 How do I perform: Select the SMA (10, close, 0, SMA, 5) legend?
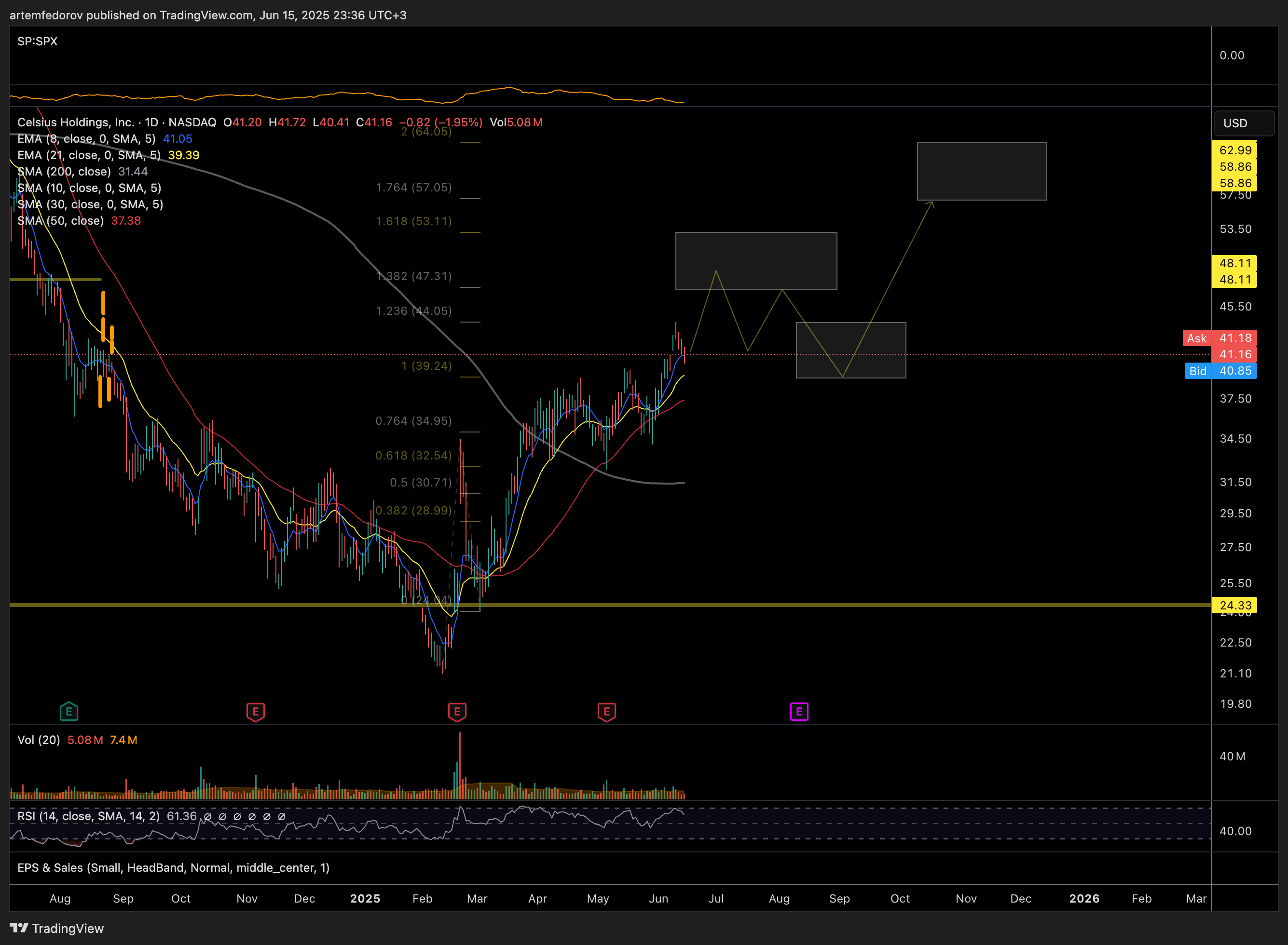(x=89, y=188)
